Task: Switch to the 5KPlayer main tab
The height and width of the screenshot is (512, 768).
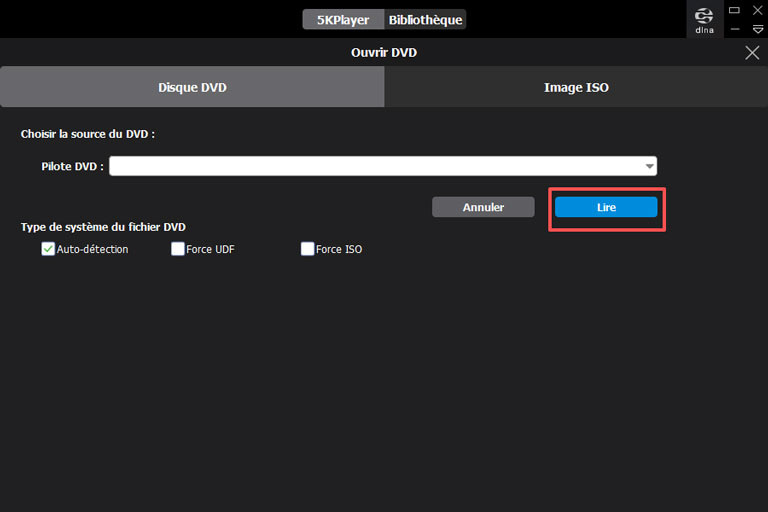Action: click(343, 19)
